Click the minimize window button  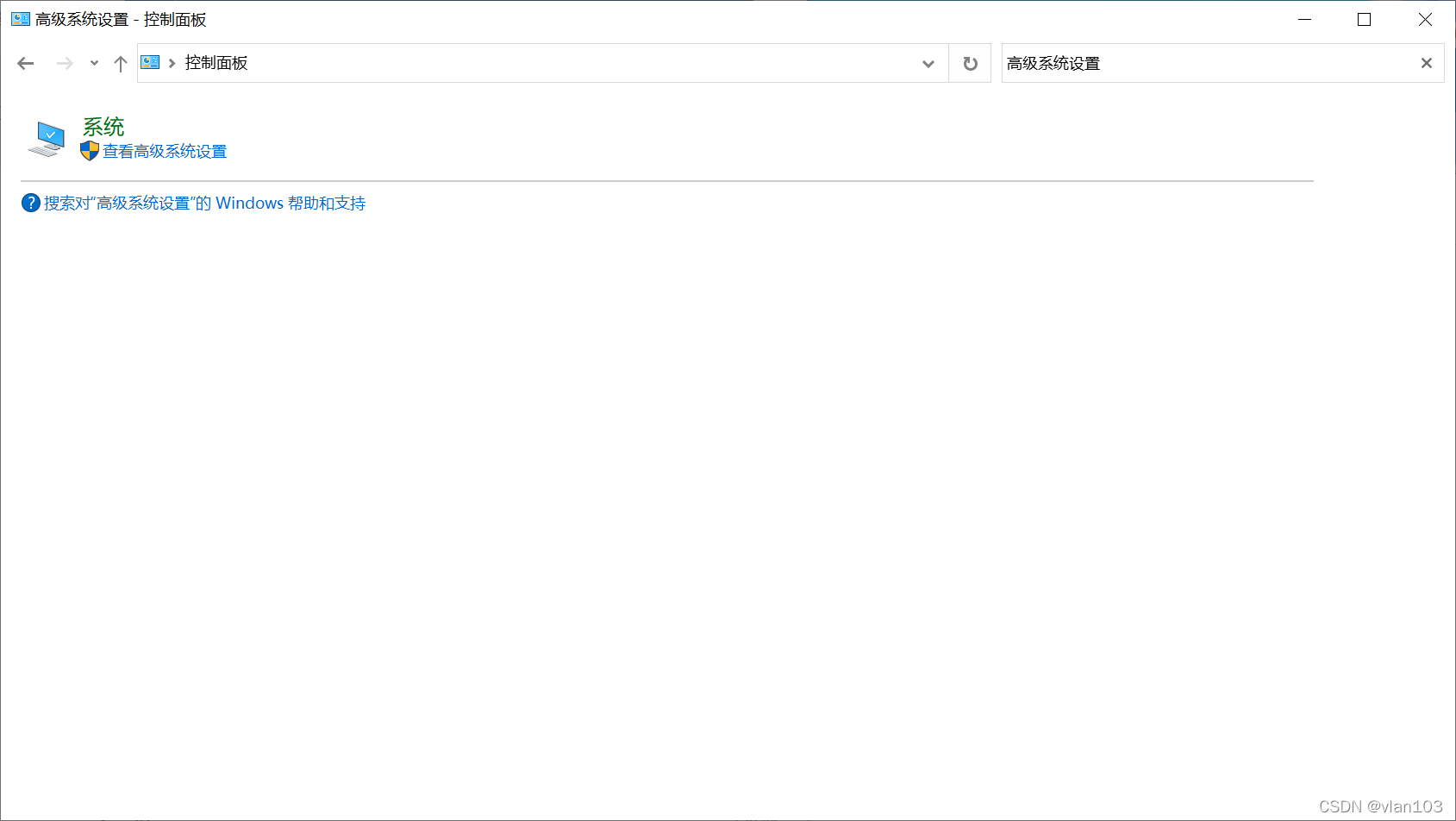[1304, 18]
